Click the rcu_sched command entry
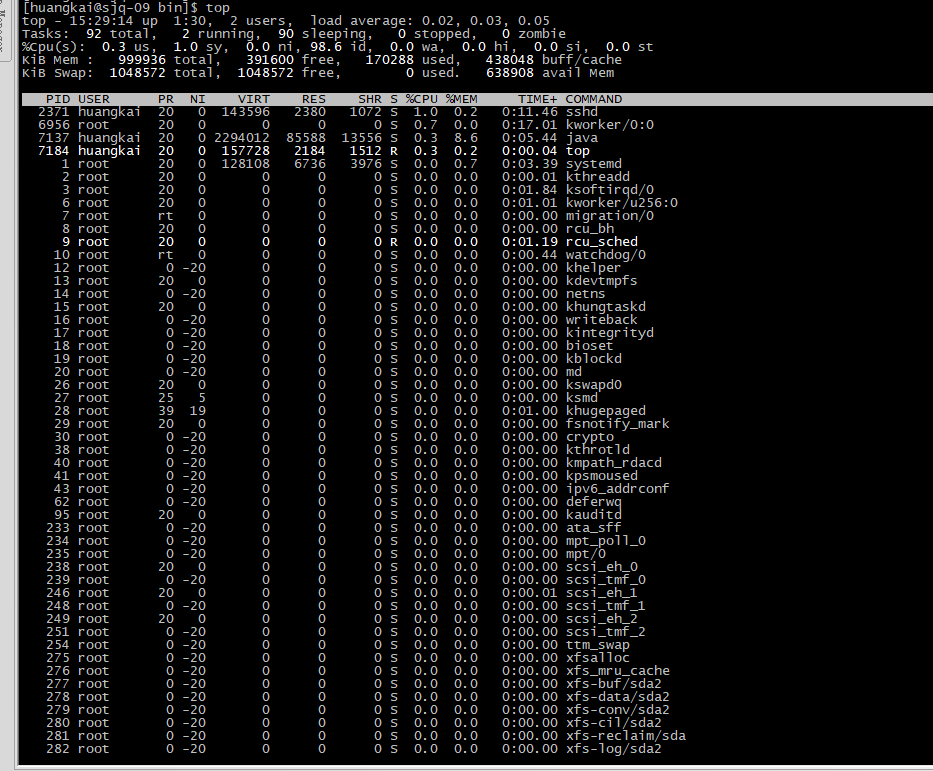 pos(602,243)
